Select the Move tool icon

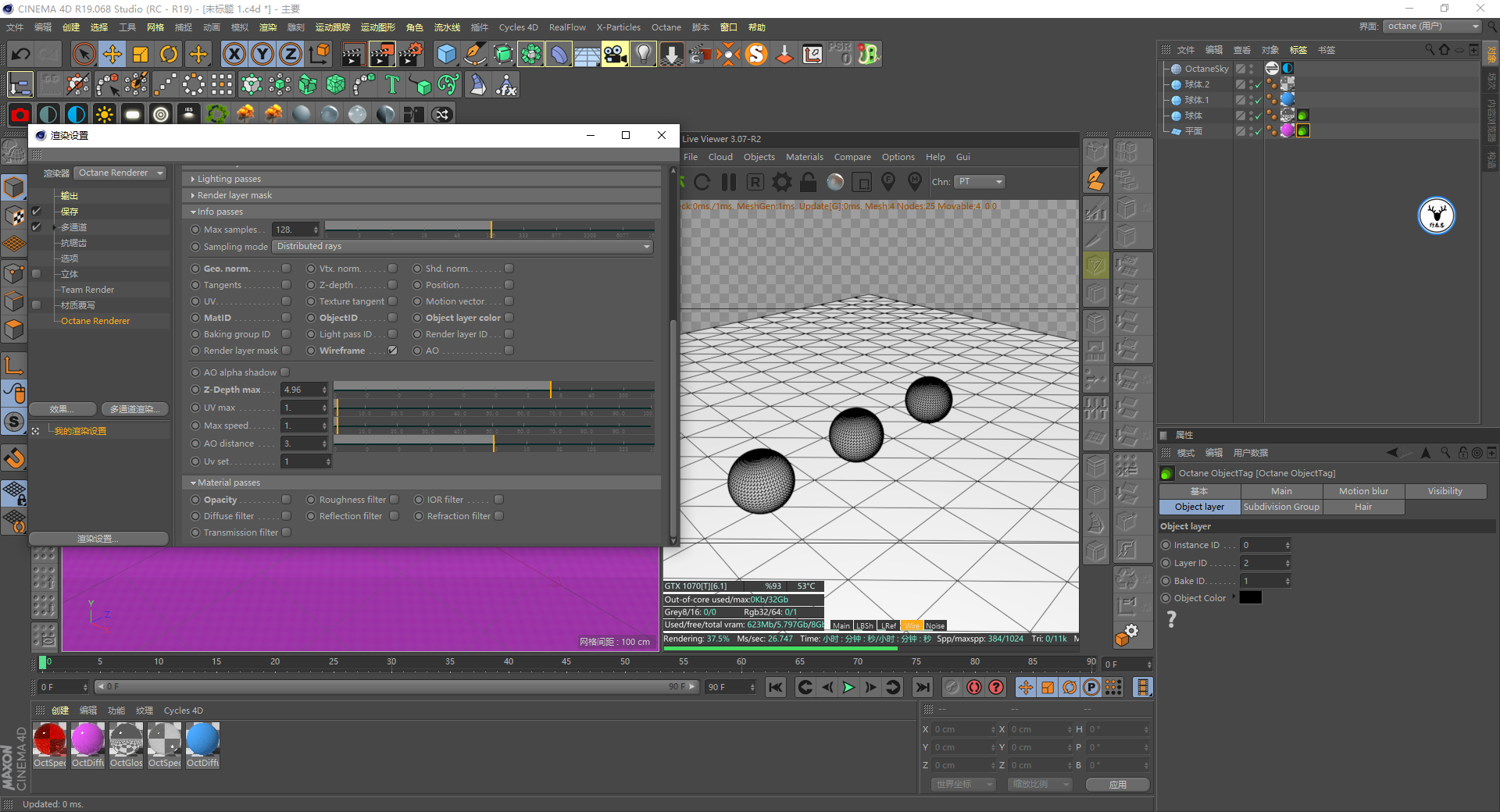pyautogui.click(x=112, y=55)
